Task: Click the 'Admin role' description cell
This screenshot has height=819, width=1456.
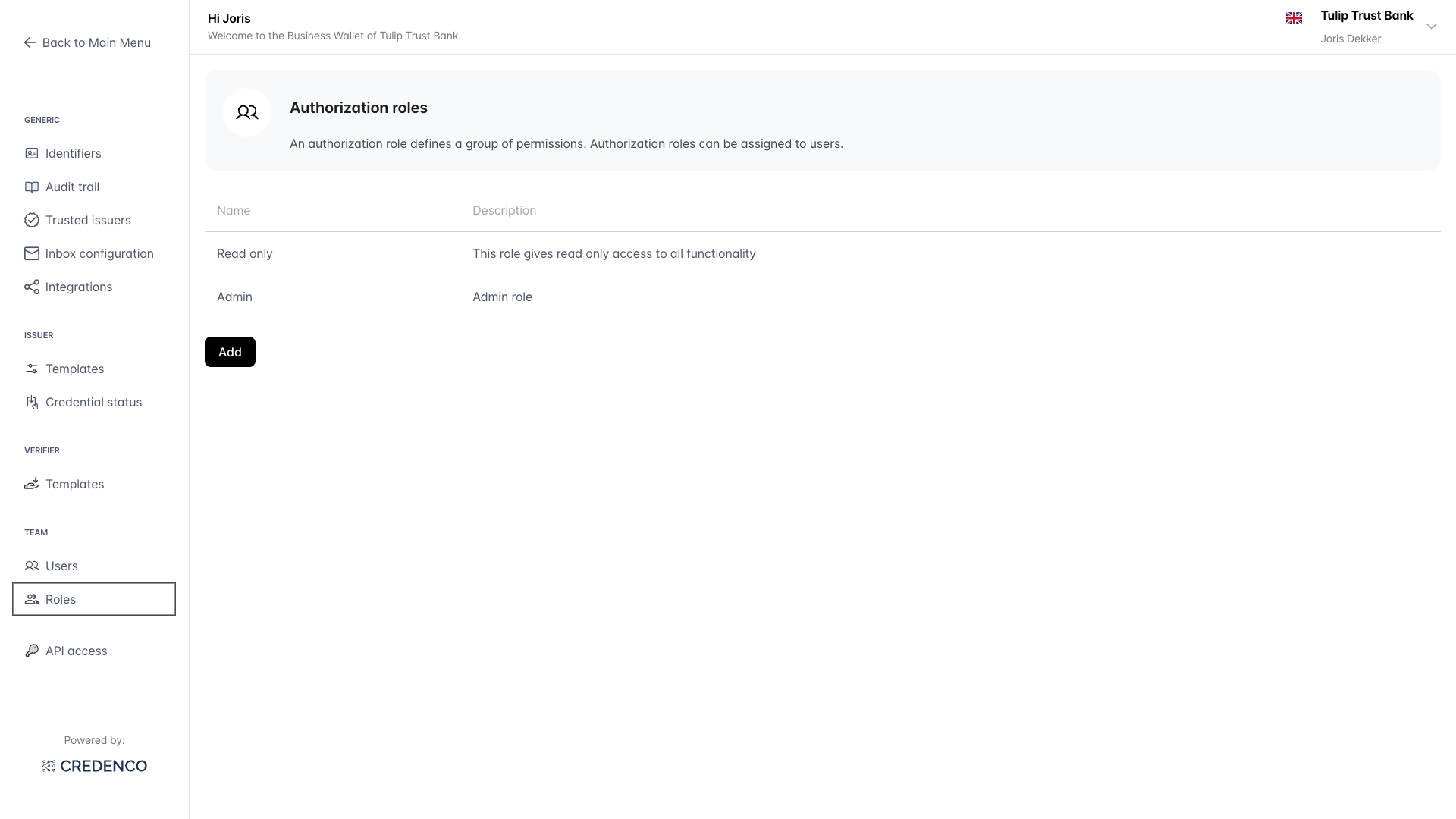Action: [502, 297]
